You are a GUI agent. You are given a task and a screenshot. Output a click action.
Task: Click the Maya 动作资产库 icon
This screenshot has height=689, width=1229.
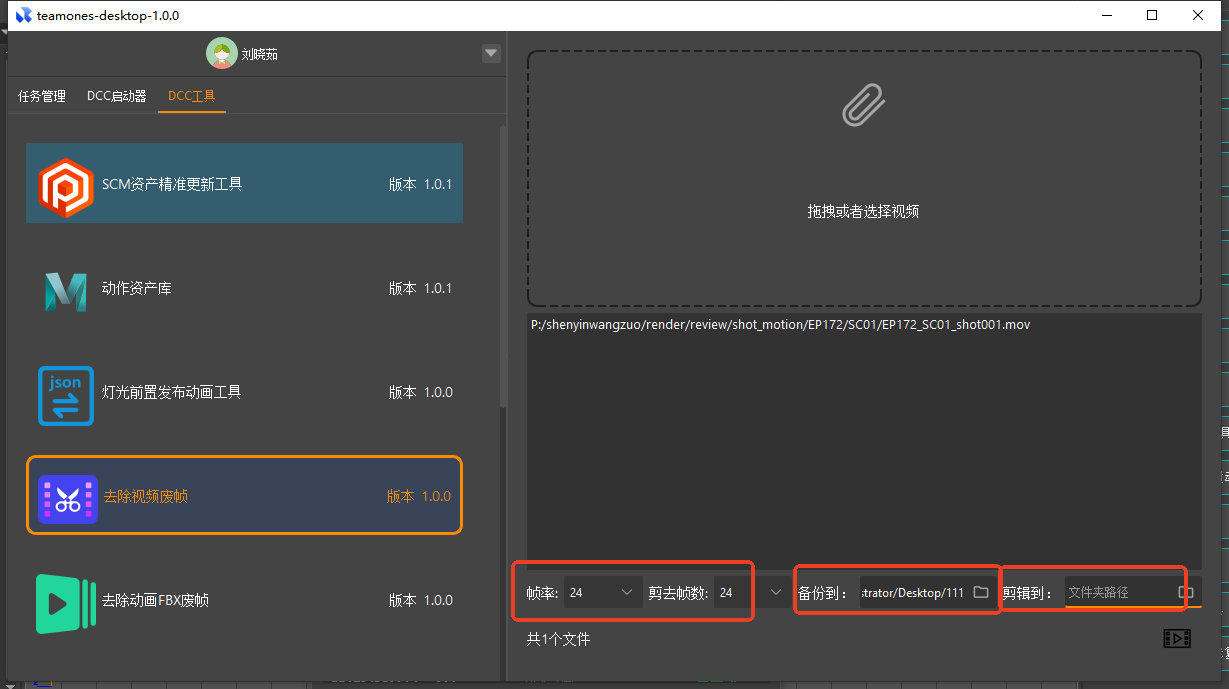65,289
